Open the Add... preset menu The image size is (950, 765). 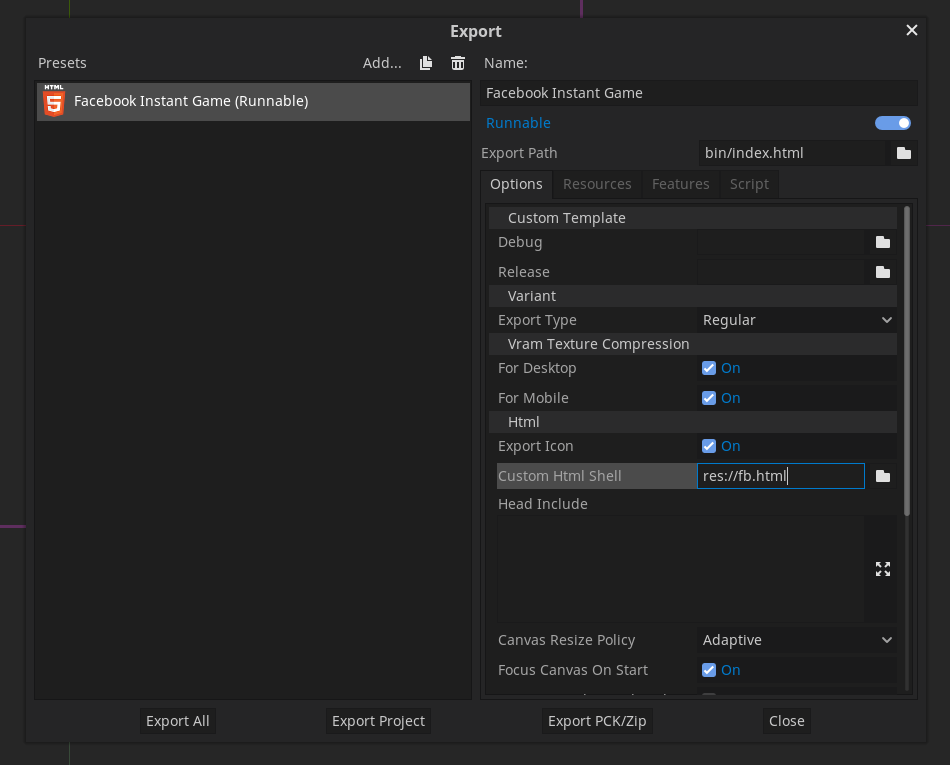pyautogui.click(x=382, y=63)
